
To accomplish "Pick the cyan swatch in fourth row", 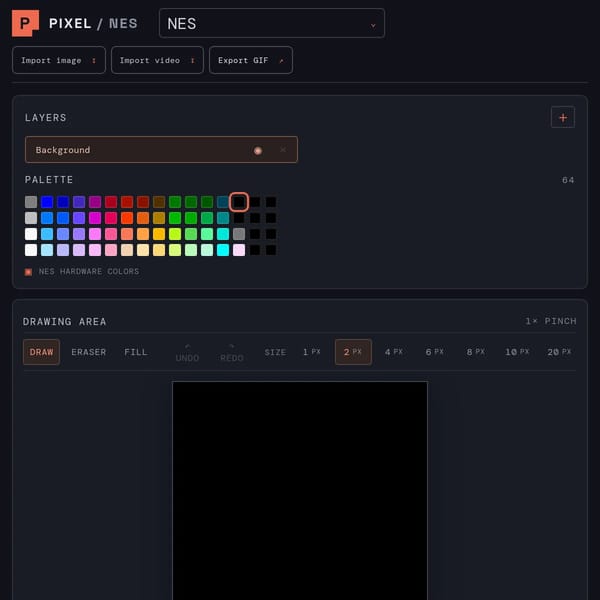I will coord(223,250).
